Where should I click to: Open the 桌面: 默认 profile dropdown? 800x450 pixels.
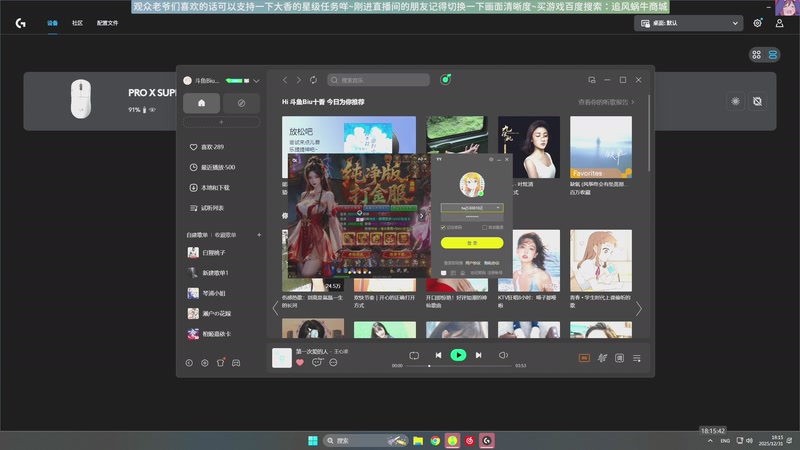click(x=688, y=23)
